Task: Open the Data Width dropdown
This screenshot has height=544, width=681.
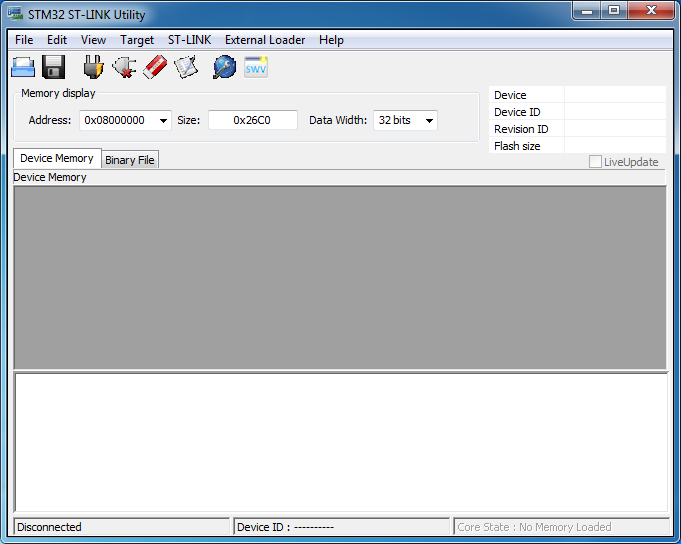Action: 429,121
